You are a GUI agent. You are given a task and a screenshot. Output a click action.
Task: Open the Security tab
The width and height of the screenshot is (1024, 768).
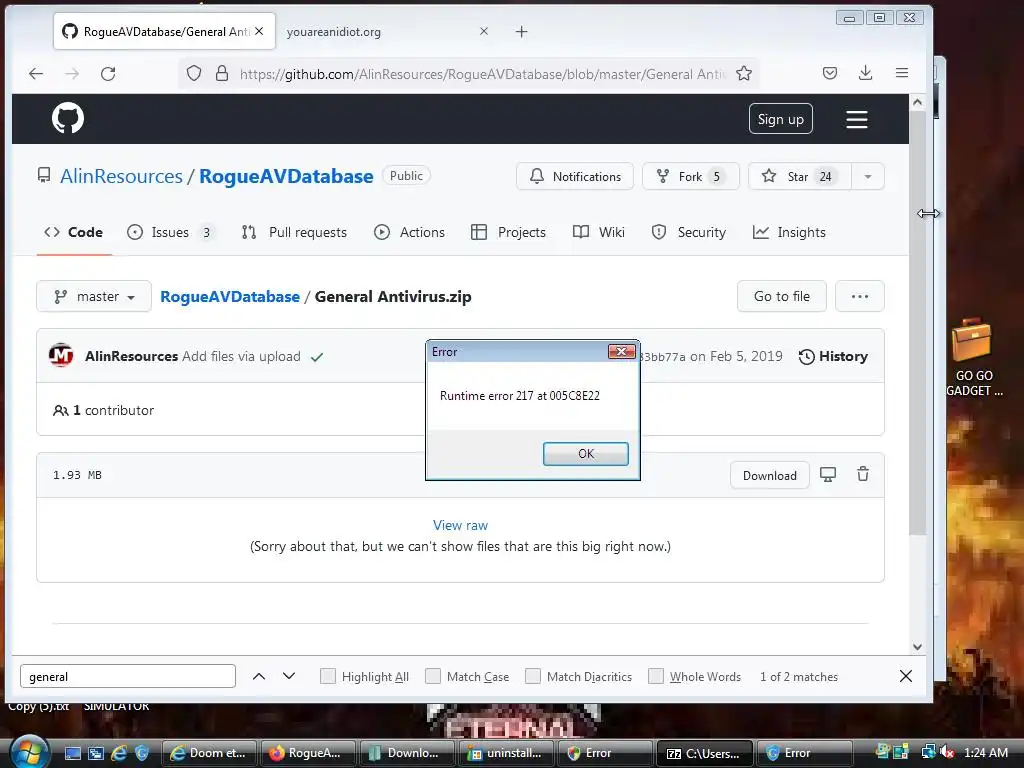coord(689,232)
